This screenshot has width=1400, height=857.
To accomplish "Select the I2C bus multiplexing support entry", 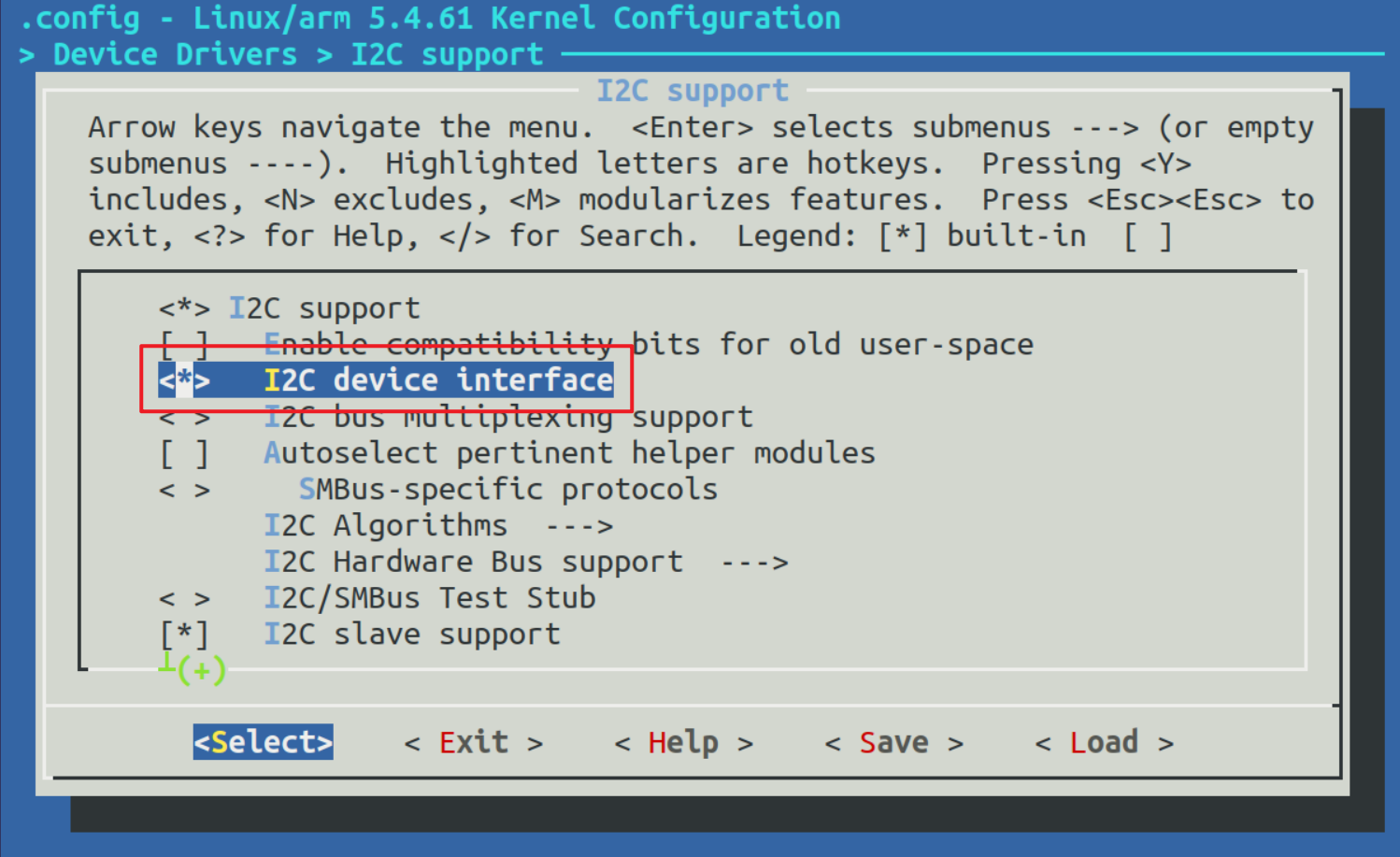I will (x=507, y=418).
